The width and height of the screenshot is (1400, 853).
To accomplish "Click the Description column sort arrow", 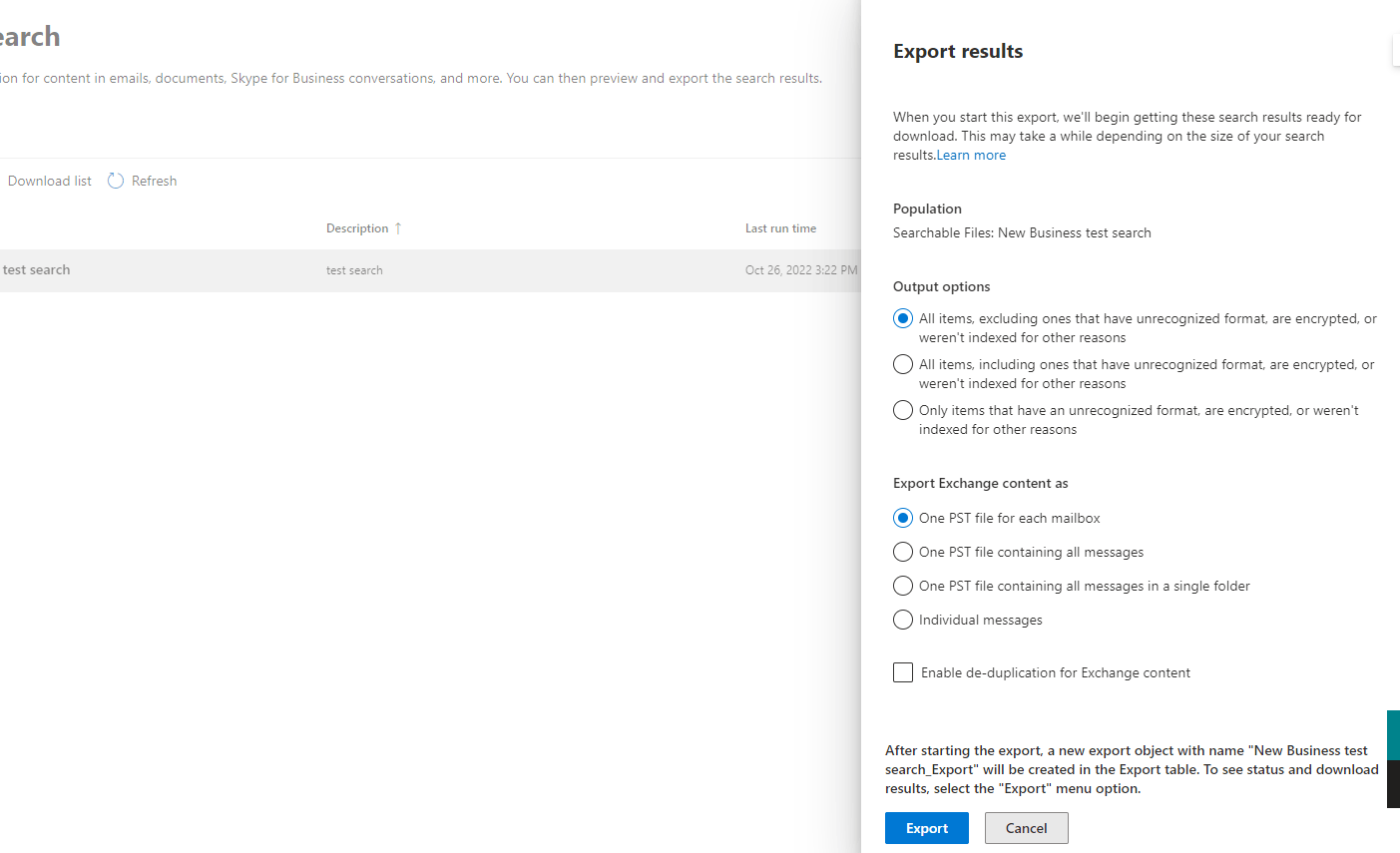I will 398,228.
